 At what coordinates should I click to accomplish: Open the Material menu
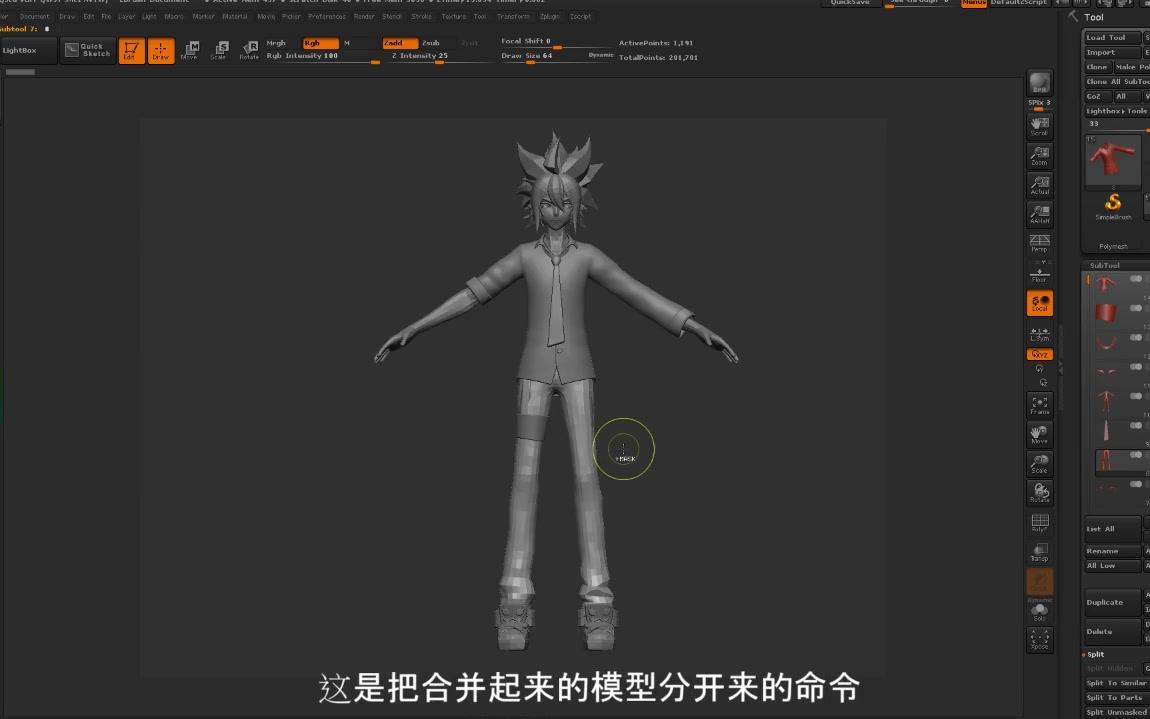click(x=235, y=16)
